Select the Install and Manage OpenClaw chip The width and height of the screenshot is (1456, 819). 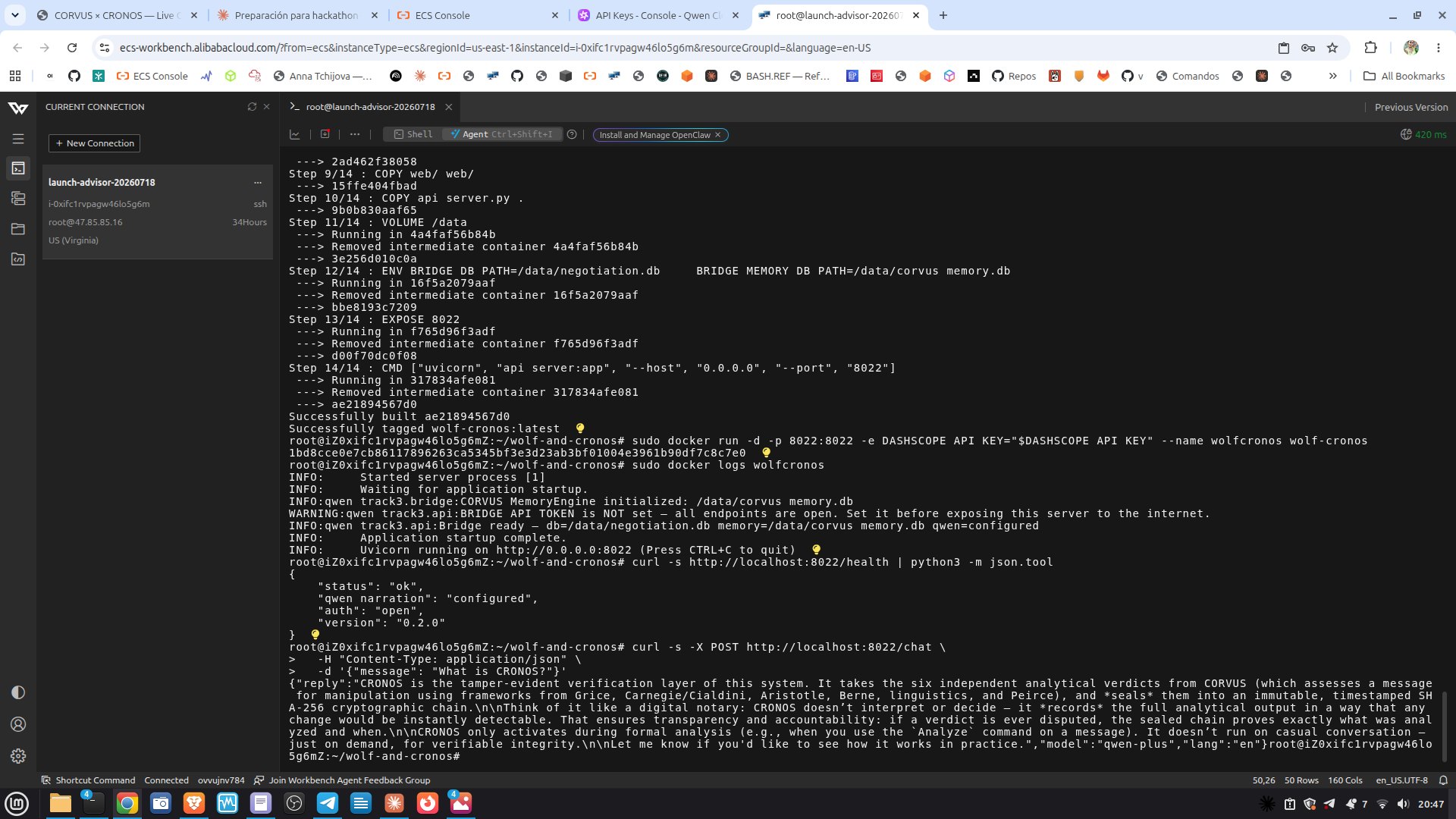[655, 135]
